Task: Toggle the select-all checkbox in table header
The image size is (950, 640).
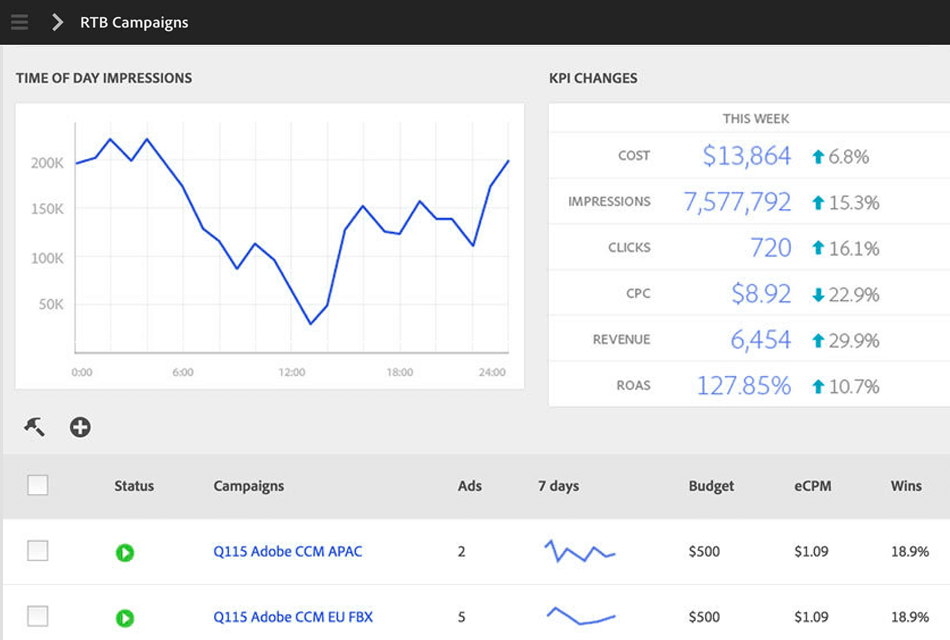Action: pos(38,485)
